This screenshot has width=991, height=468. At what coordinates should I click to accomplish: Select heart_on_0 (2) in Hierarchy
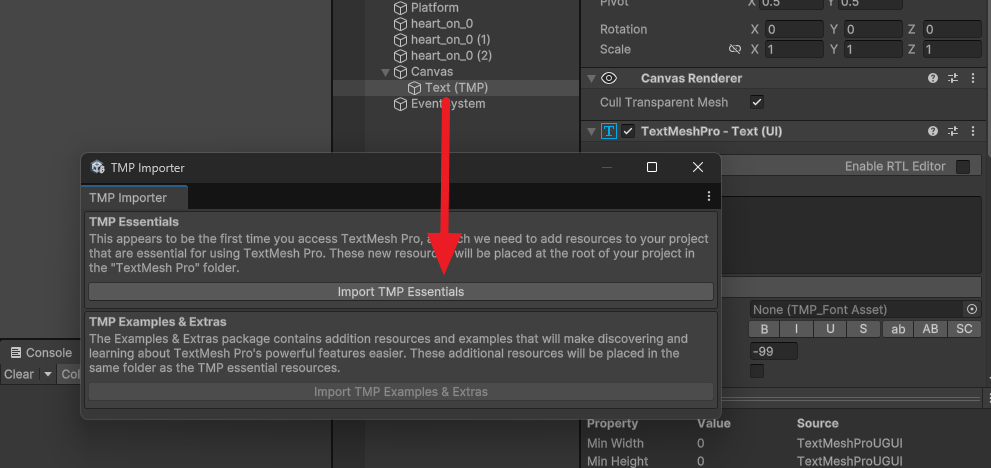(451, 56)
